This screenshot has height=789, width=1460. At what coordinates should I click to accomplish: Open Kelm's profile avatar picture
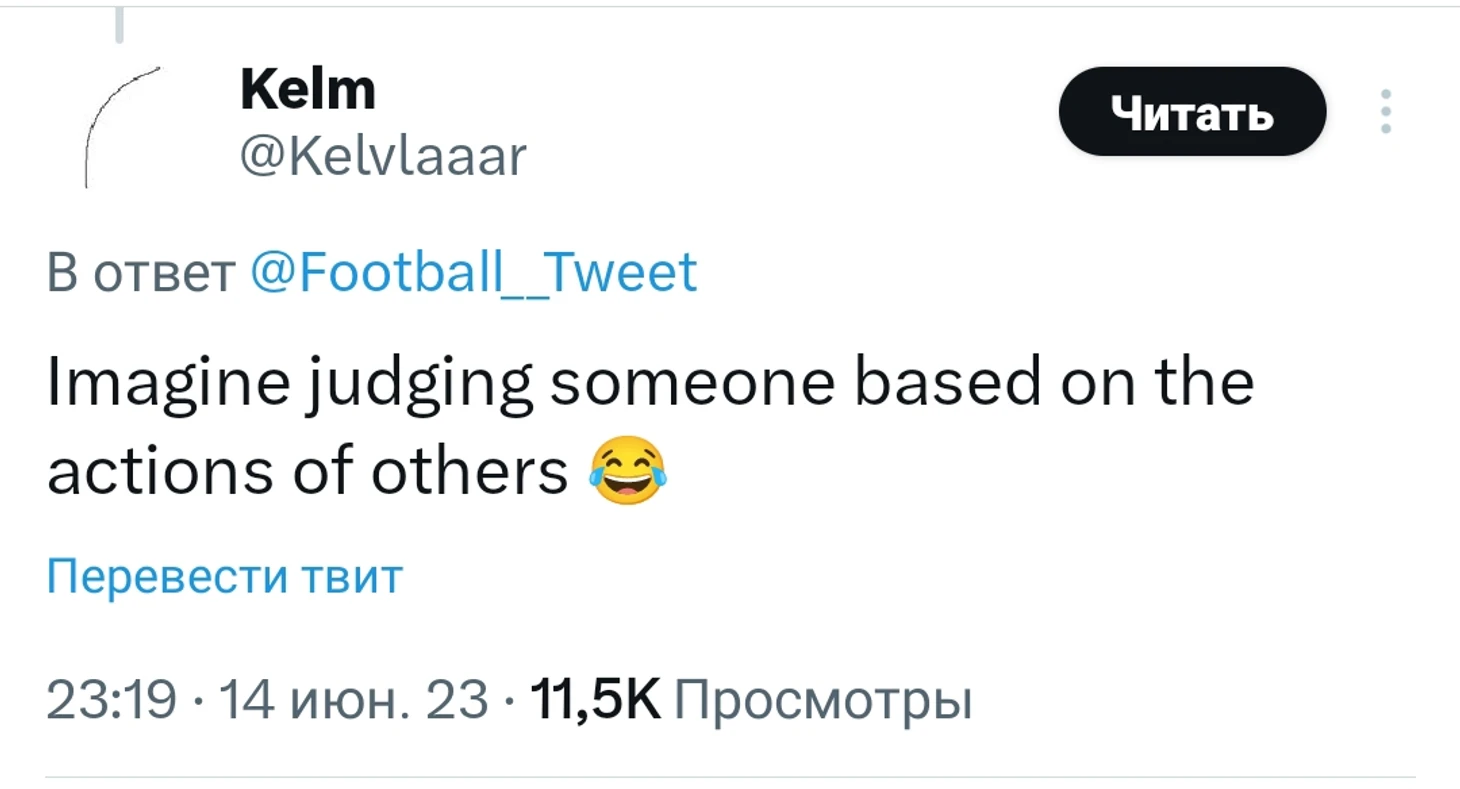tap(123, 128)
